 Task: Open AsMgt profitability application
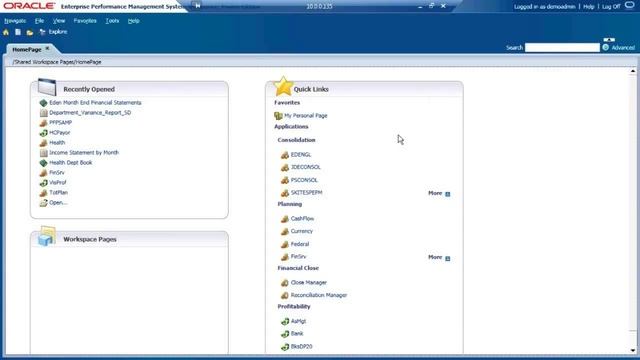click(298, 321)
